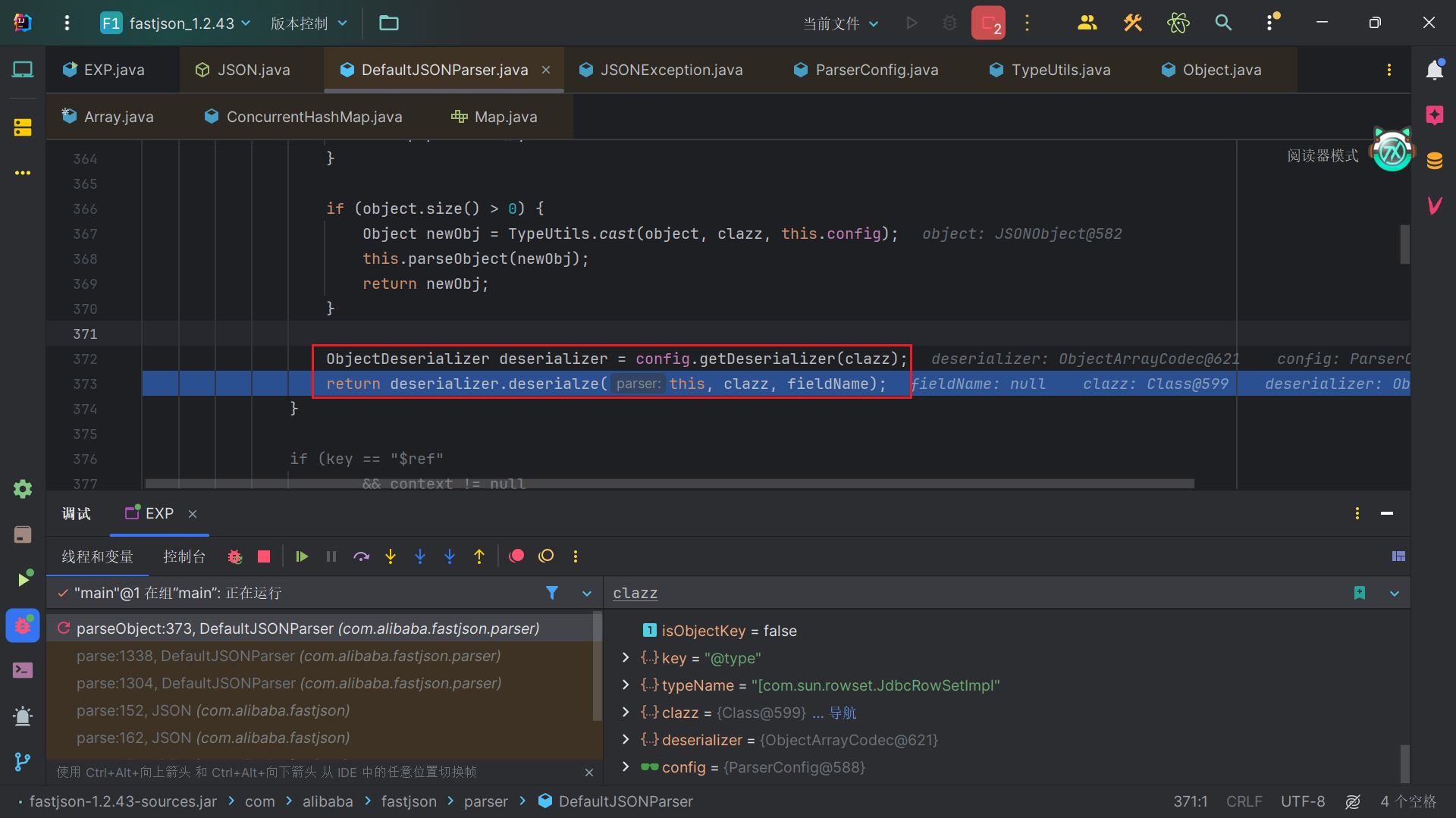Expand evaluate expression history dropdown
This screenshot has height=818, width=1456.
pos(1395,594)
